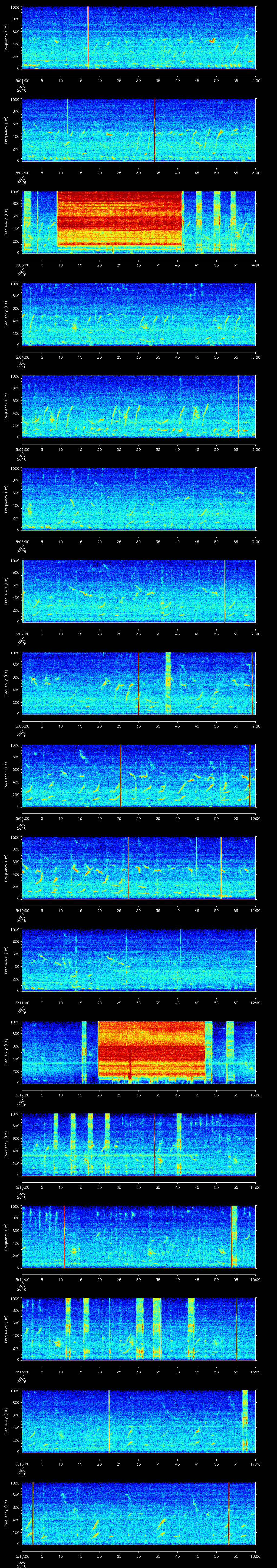Click the '18:00' end time label
This screenshot has height=1568, width=277.
point(255,1556)
